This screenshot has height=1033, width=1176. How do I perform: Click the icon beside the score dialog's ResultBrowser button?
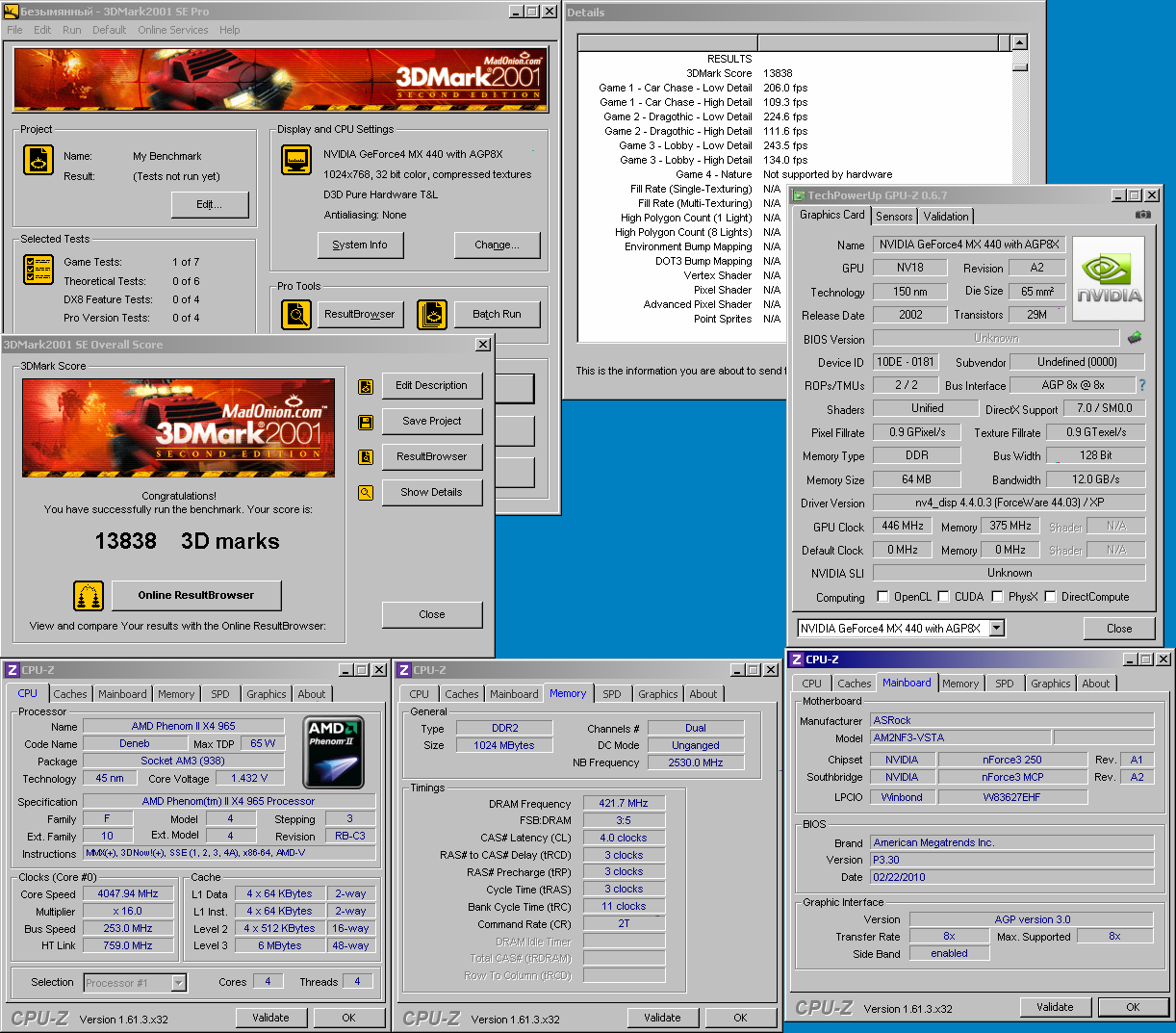[366, 457]
